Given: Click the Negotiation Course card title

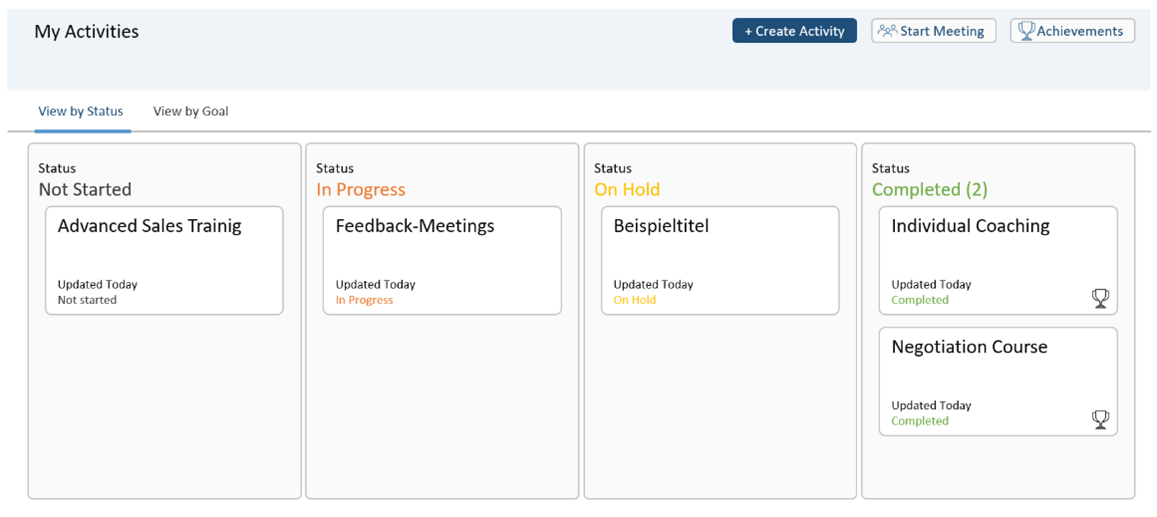Looking at the screenshot, I should (969, 347).
